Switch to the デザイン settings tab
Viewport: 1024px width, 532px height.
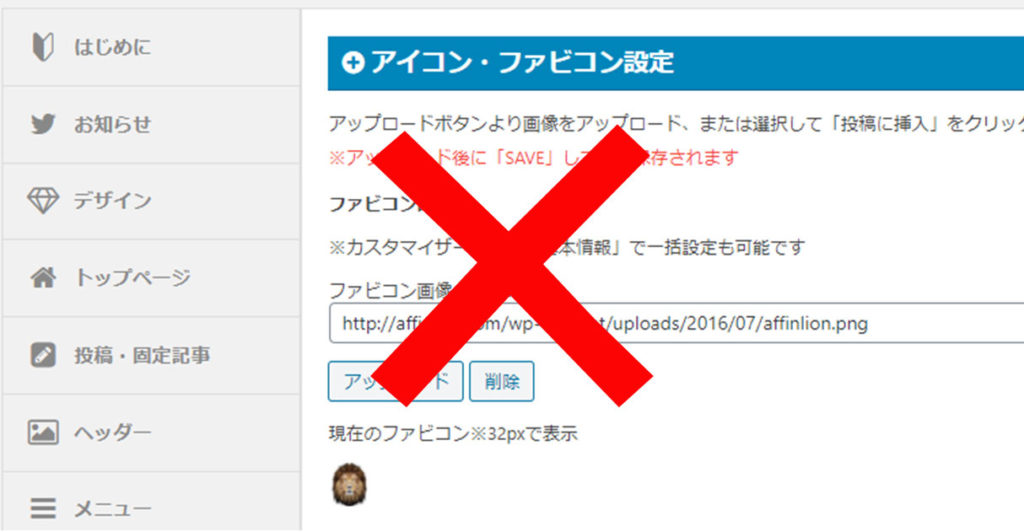151,201
